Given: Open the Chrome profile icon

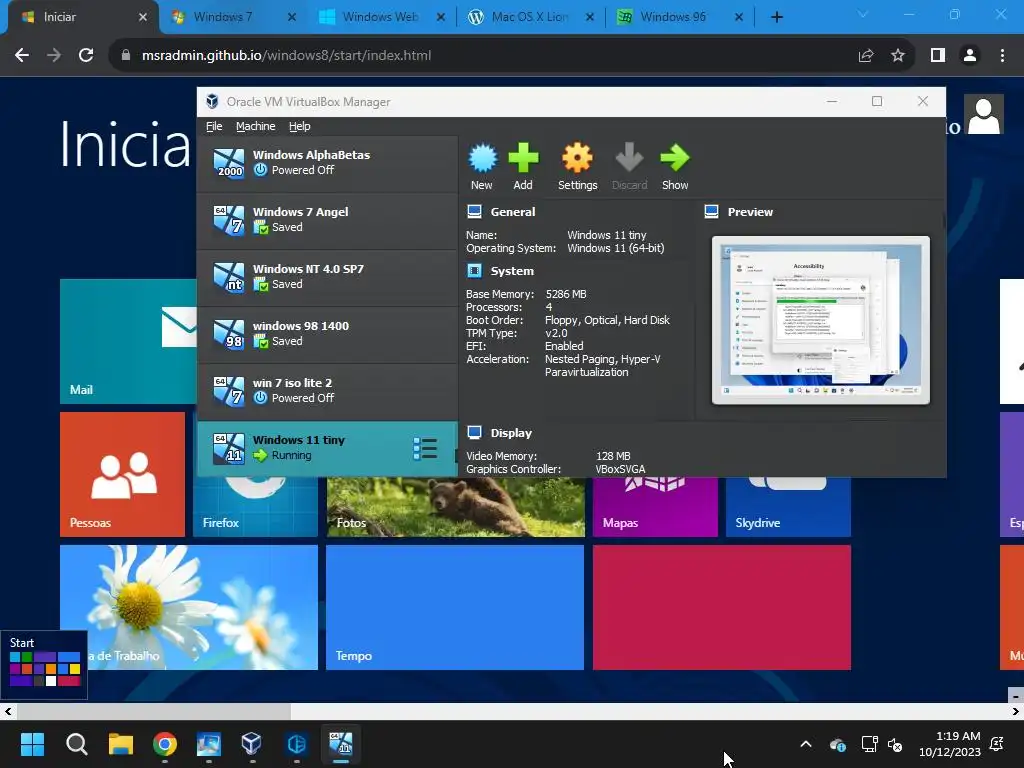Looking at the screenshot, I should click(x=970, y=56).
